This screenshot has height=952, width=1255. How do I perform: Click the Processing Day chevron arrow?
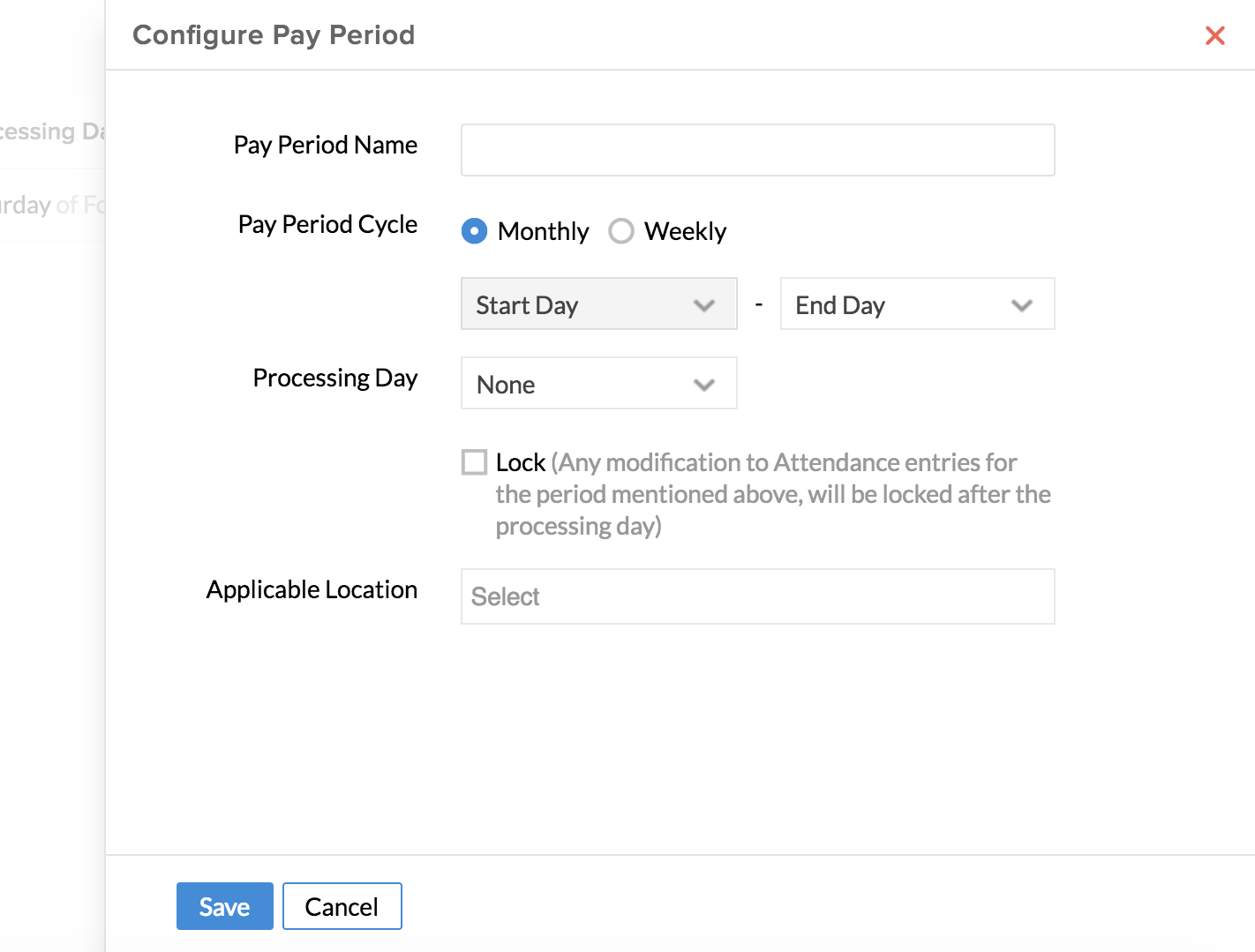pyautogui.click(x=703, y=385)
